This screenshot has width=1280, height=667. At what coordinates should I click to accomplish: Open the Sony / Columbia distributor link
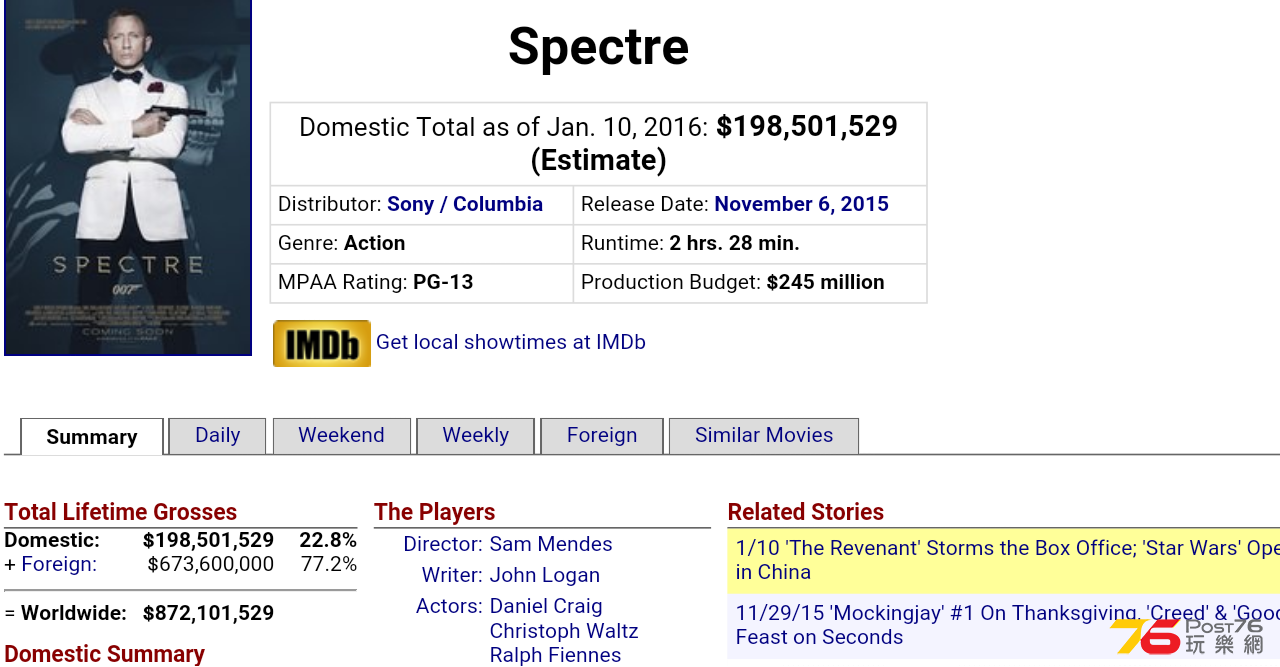[465, 204]
